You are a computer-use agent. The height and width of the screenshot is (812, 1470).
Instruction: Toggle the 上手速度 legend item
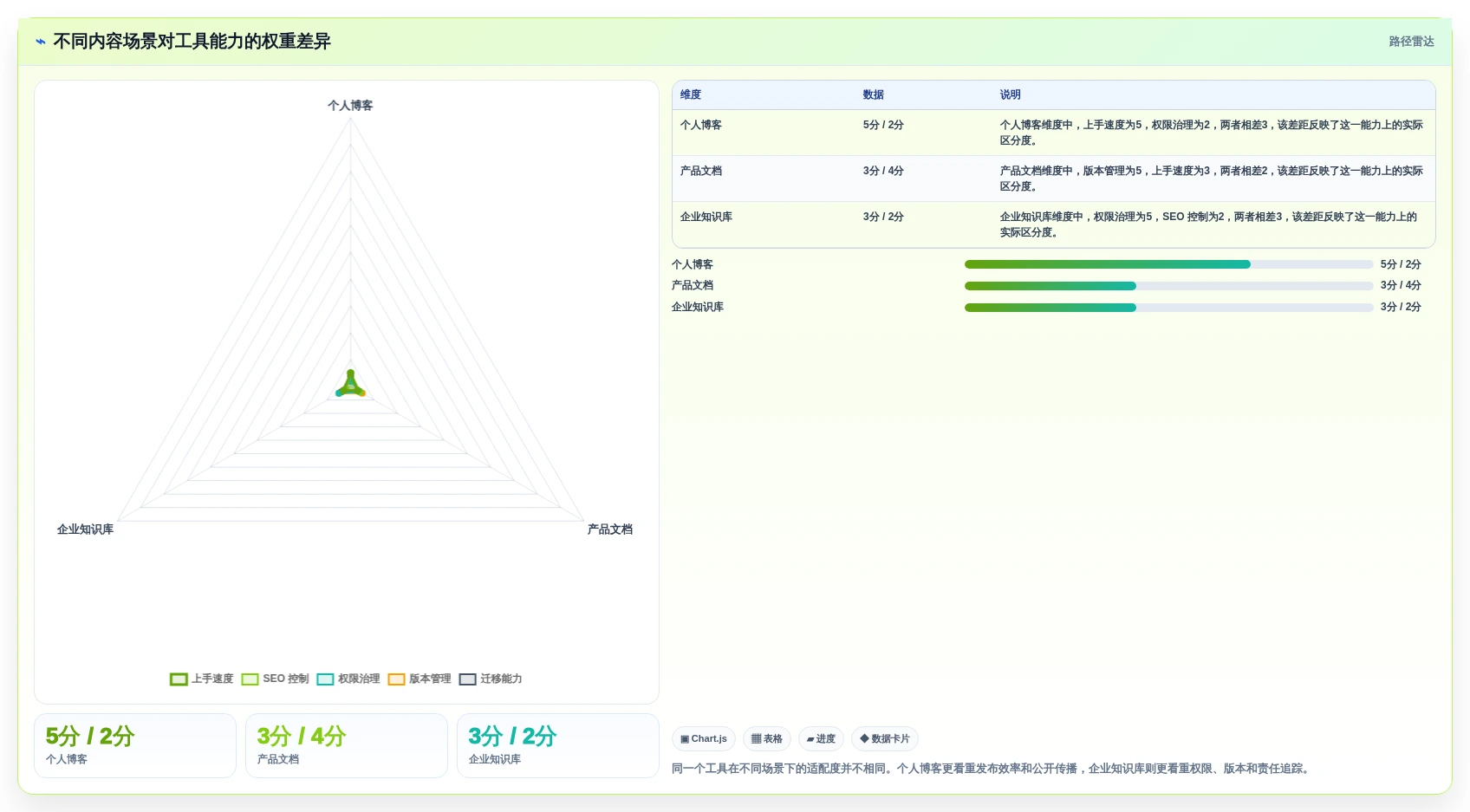(x=202, y=679)
